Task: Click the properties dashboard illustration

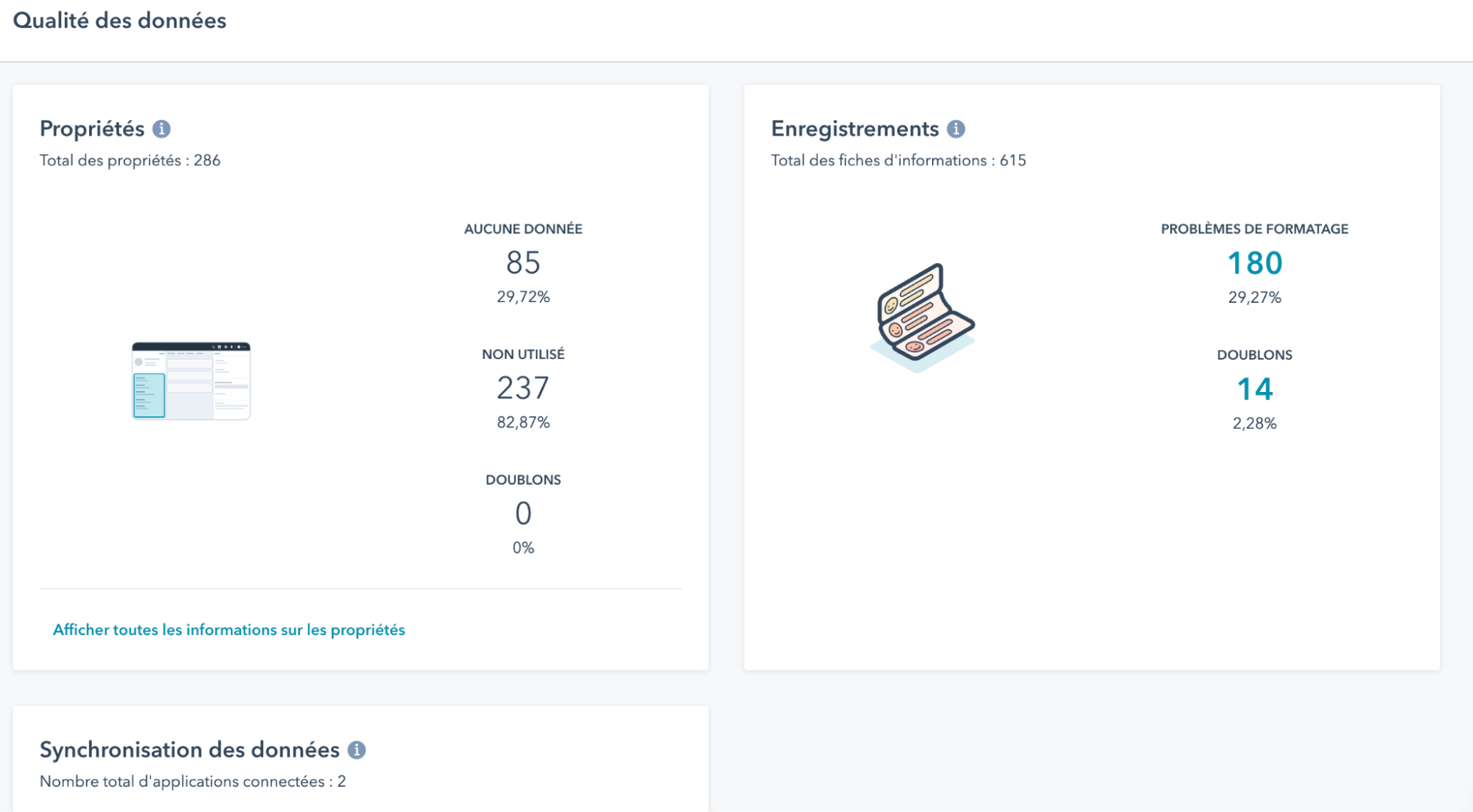Action: click(x=192, y=381)
